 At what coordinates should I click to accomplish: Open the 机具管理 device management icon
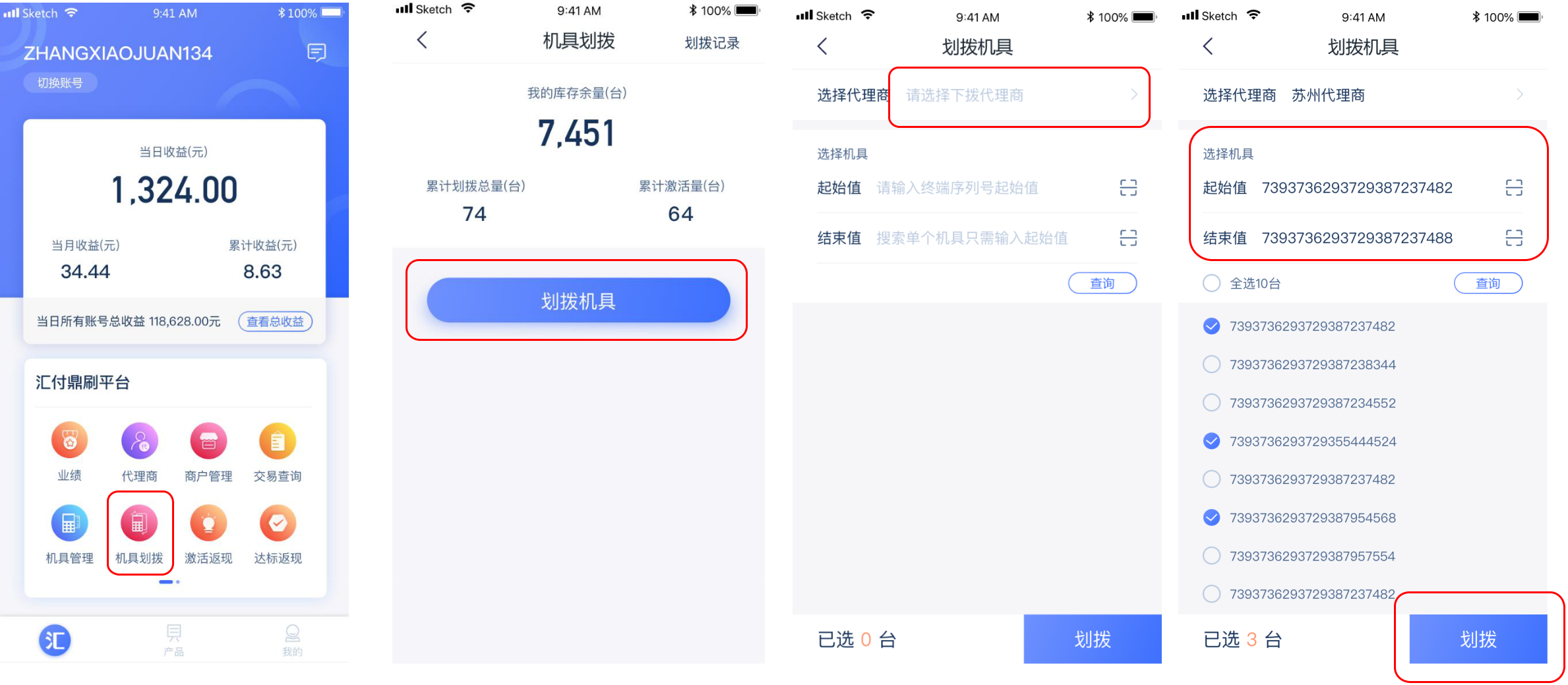click(70, 523)
